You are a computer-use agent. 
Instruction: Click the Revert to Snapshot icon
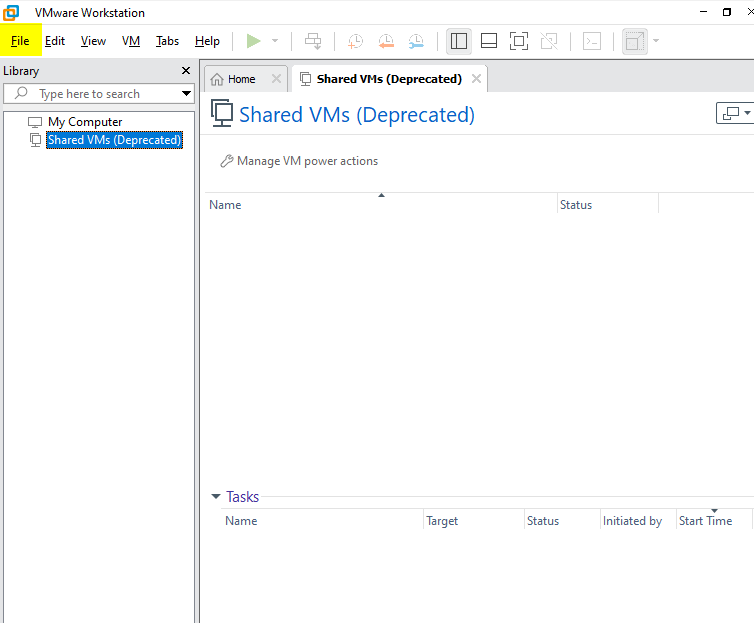385,41
